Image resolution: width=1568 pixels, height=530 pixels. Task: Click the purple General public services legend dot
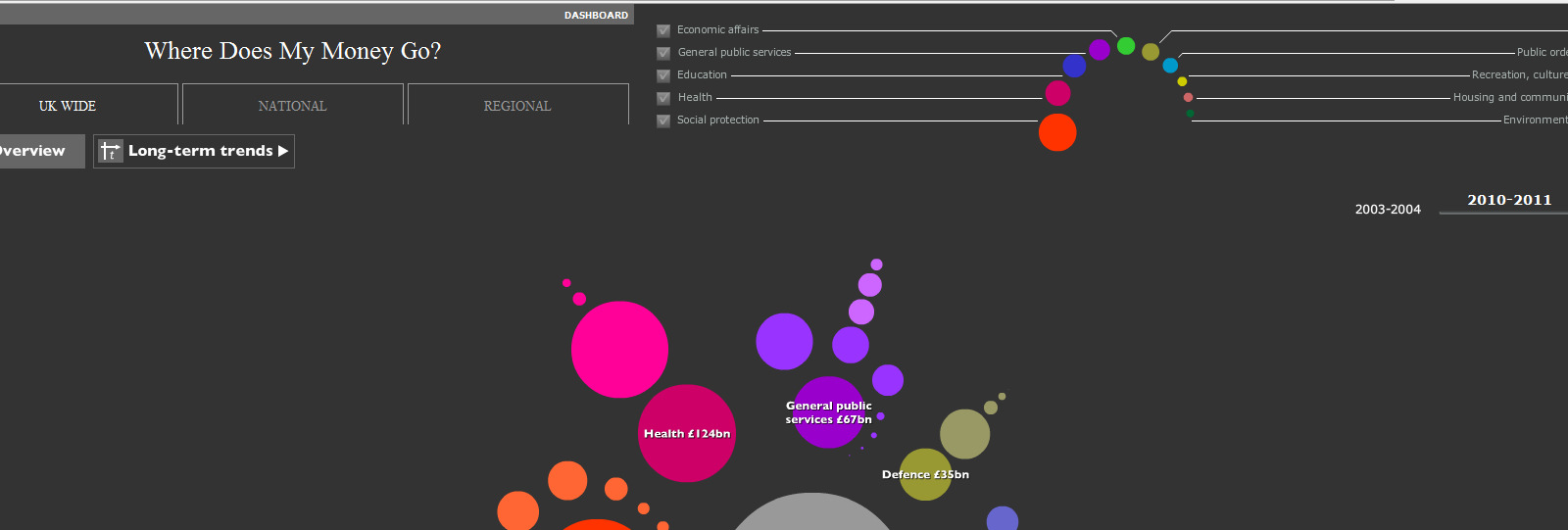click(x=1100, y=49)
